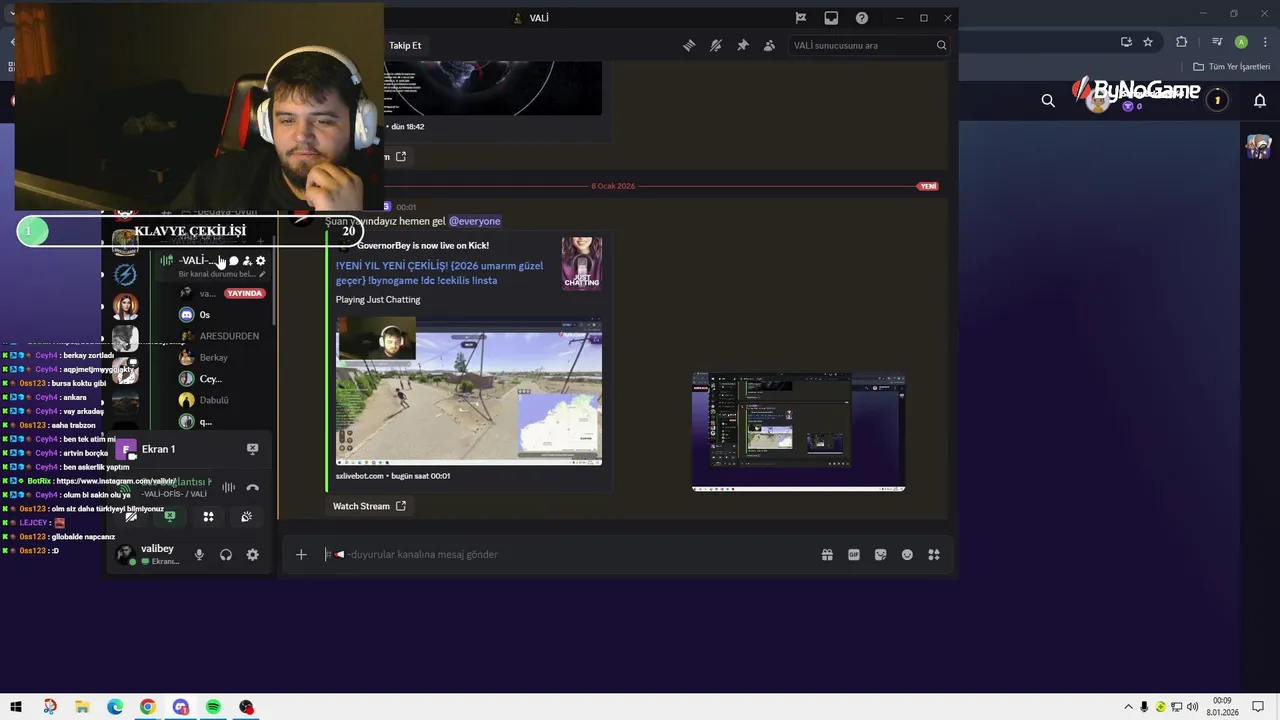The height and width of the screenshot is (720, 1280).
Task: Open GIF picker in message bar
Action: point(854,554)
